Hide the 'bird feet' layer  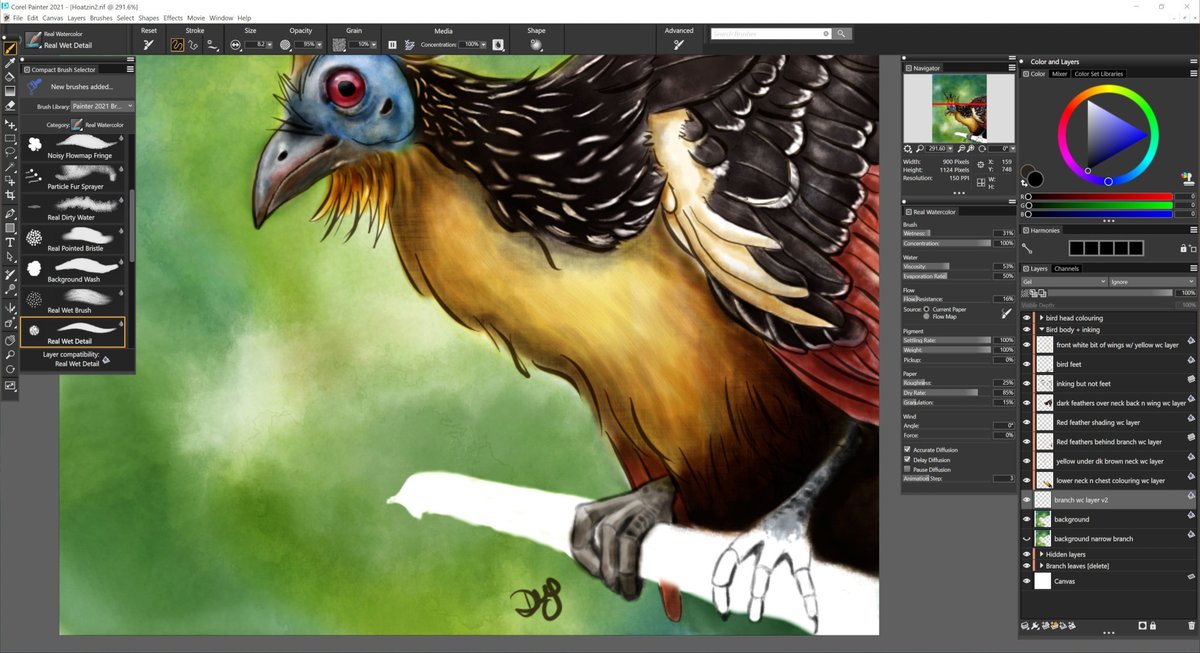(x=1026, y=364)
